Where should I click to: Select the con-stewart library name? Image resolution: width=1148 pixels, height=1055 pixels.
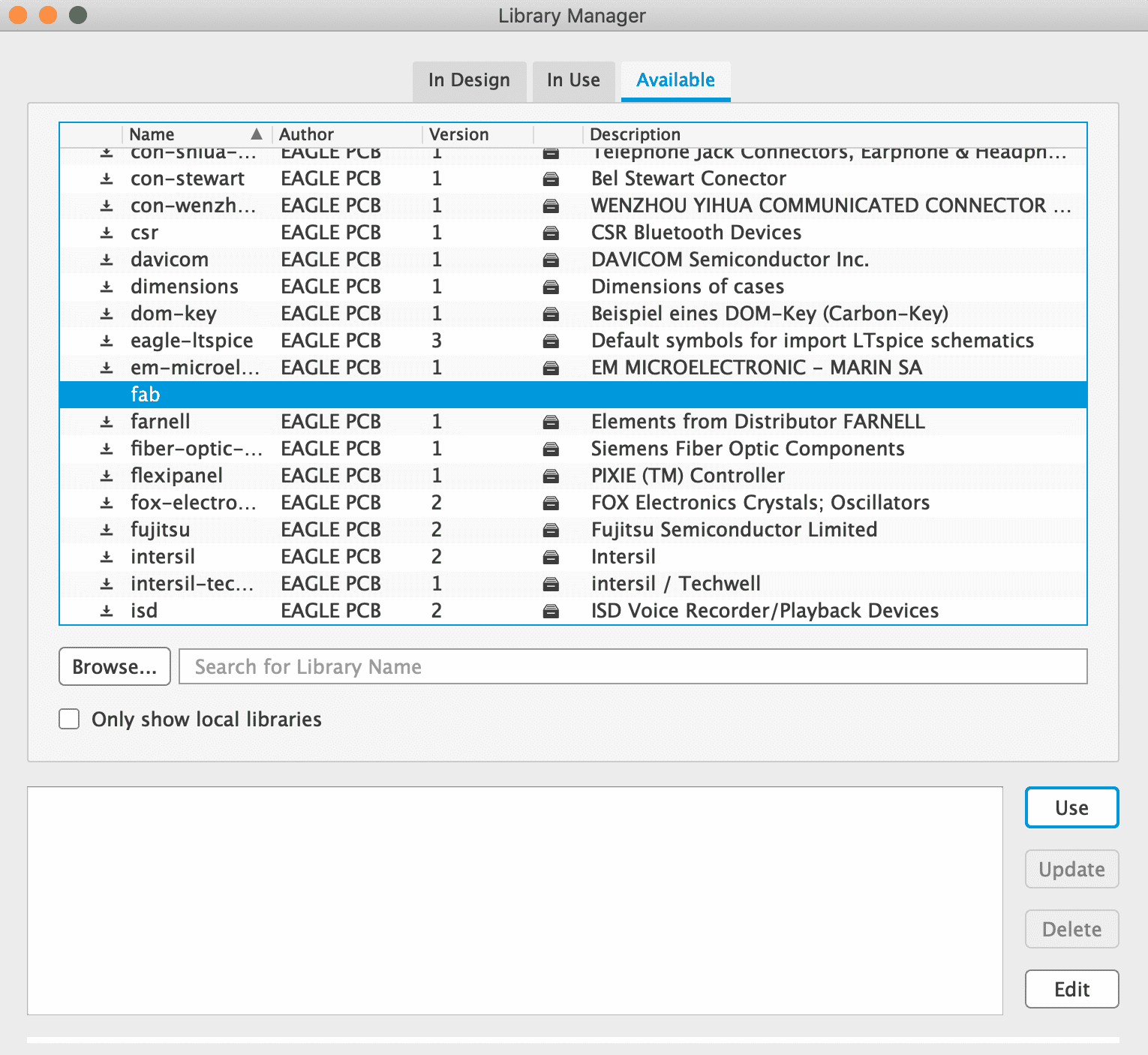tap(188, 179)
